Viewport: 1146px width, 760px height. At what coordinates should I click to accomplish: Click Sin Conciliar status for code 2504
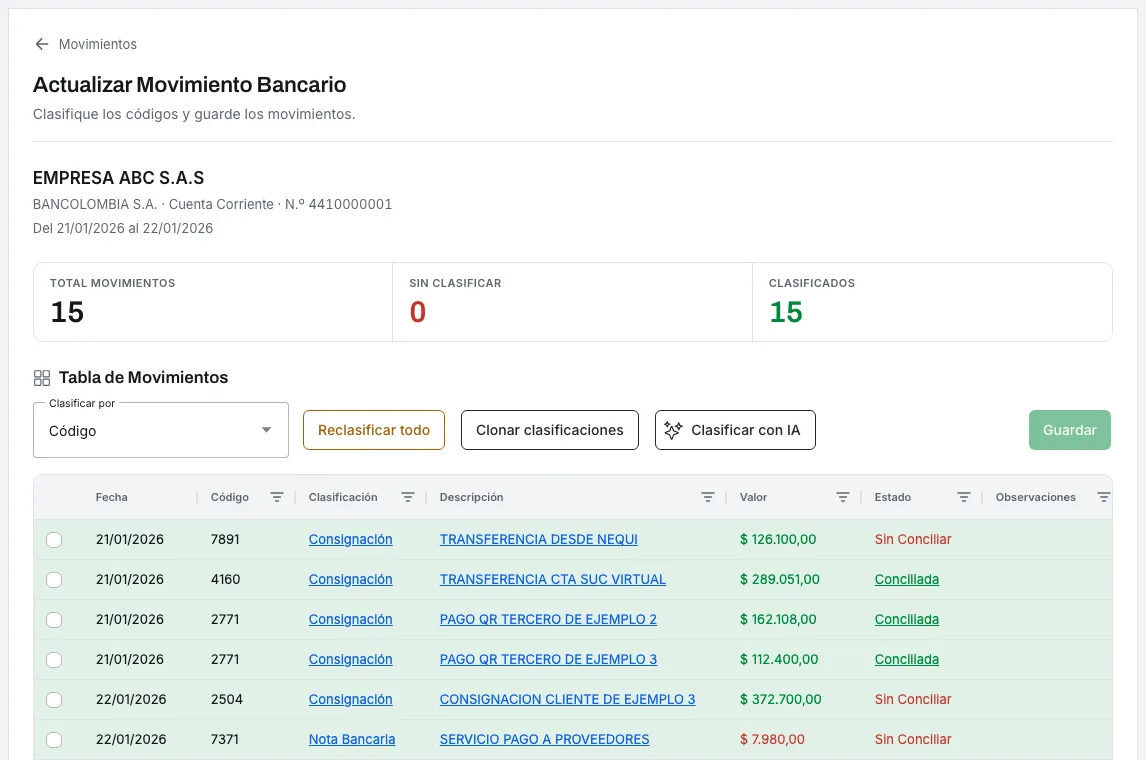coord(913,699)
